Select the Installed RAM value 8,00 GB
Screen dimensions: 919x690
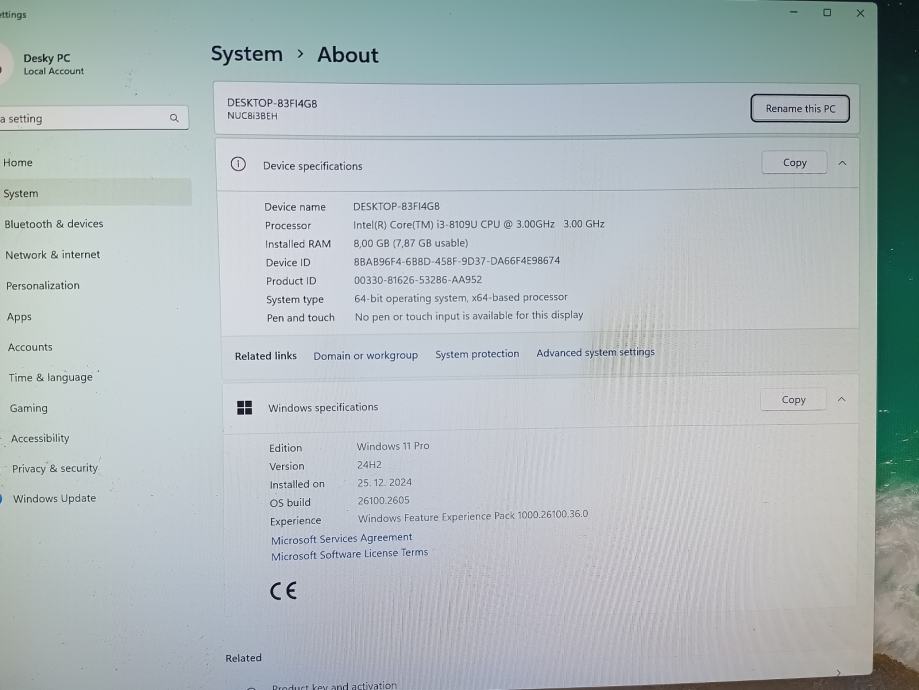click(410, 243)
